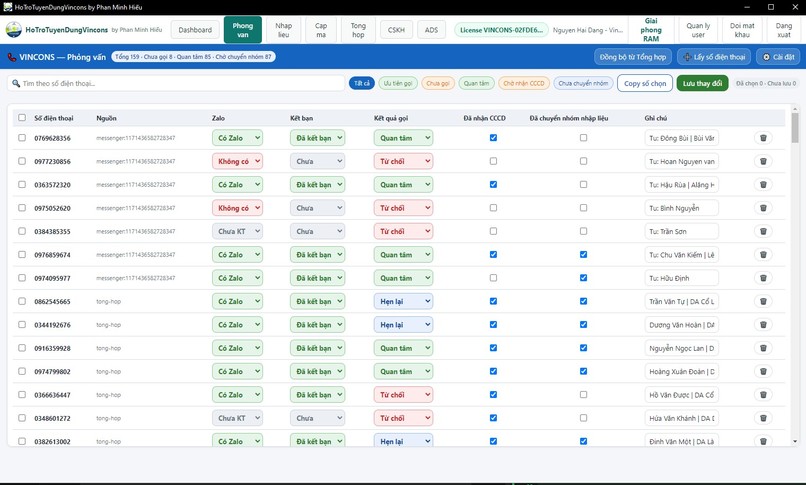
Task: Click Đồng bộ từ Tổng hợp button
Action: tap(632, 57)
